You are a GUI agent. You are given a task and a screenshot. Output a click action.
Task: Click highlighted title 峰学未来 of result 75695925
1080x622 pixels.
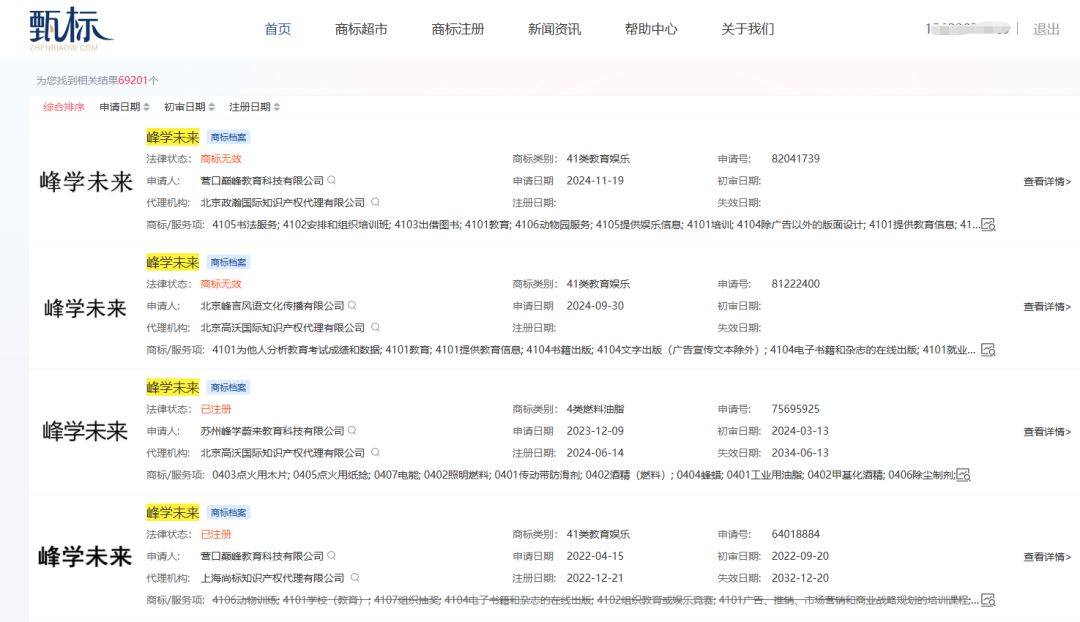pos(173,388)
